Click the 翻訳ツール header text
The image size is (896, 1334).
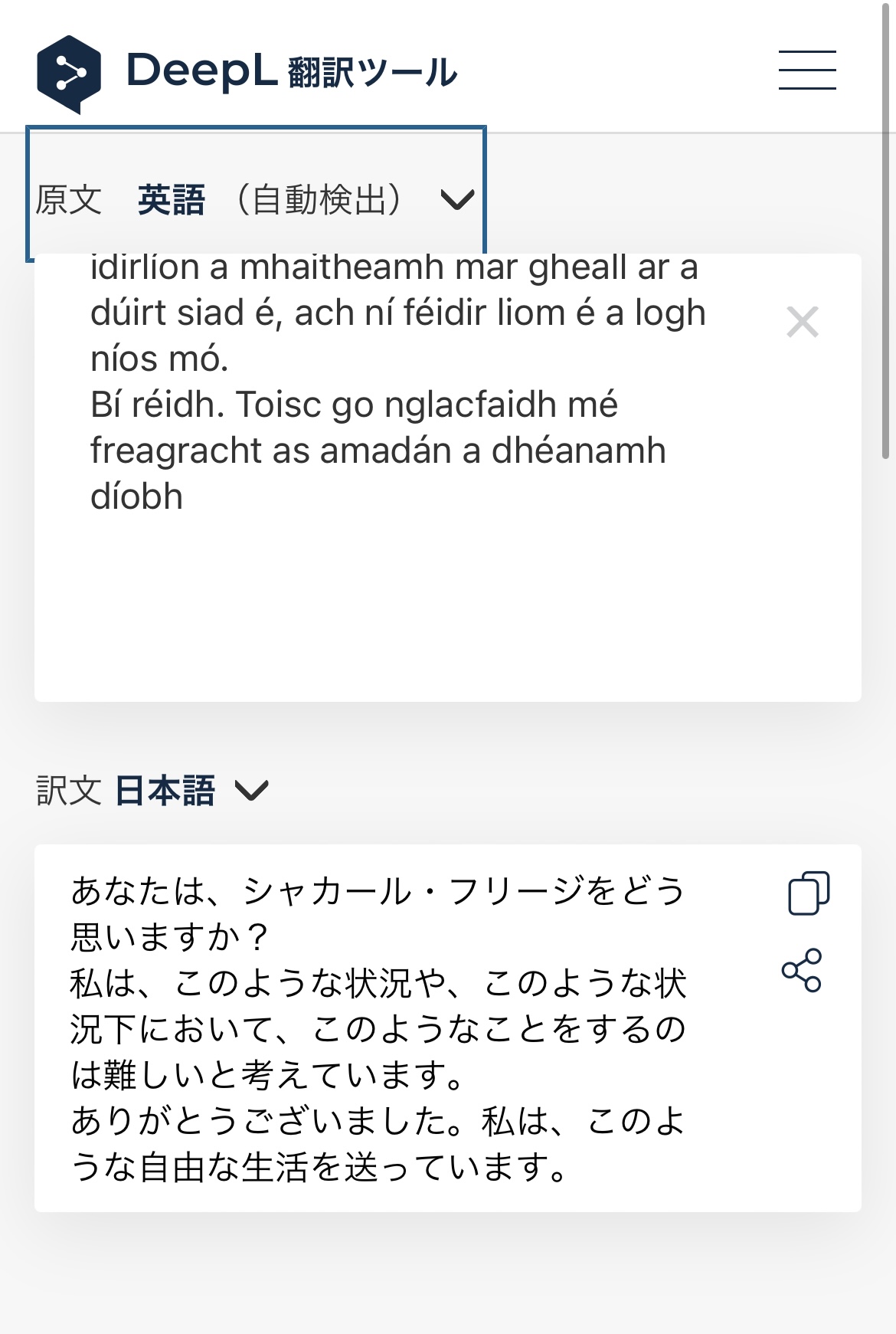point(373,73)
